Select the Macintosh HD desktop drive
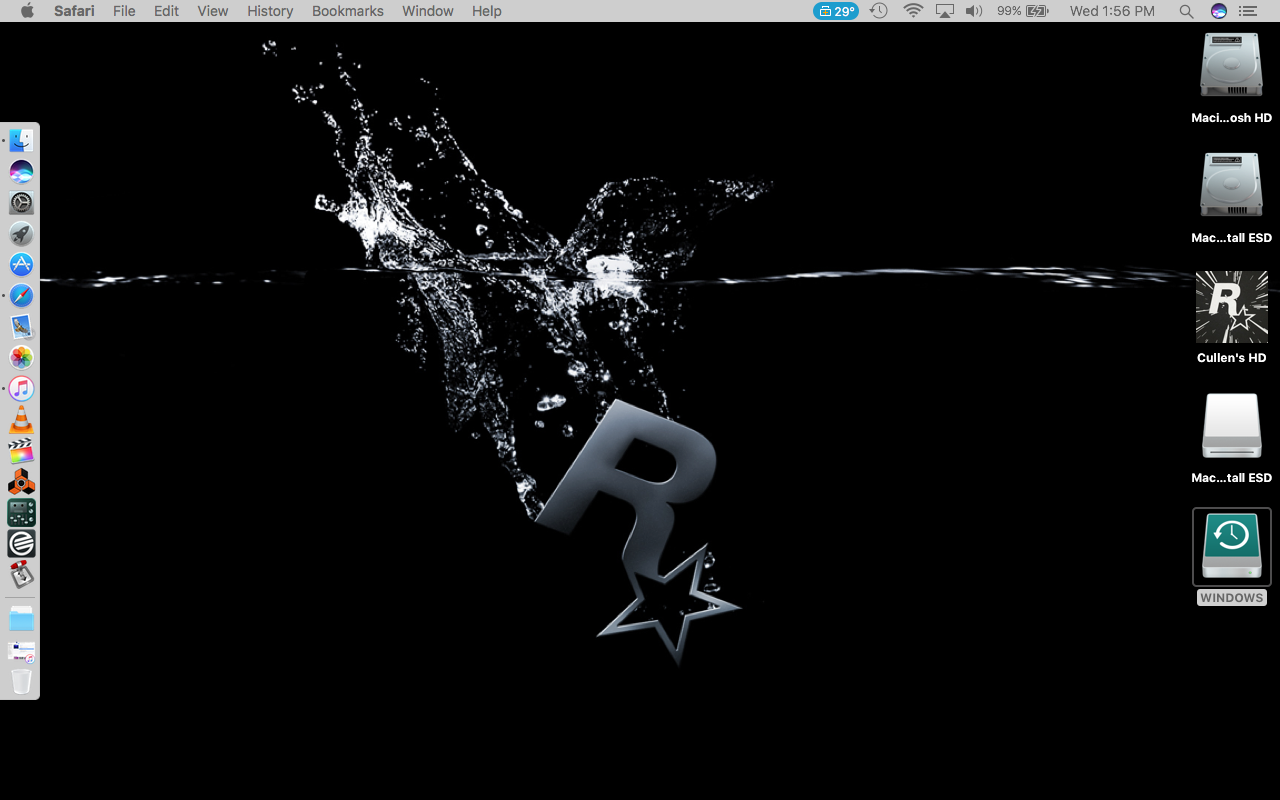1280x800 pixels. coord(1231,66)
